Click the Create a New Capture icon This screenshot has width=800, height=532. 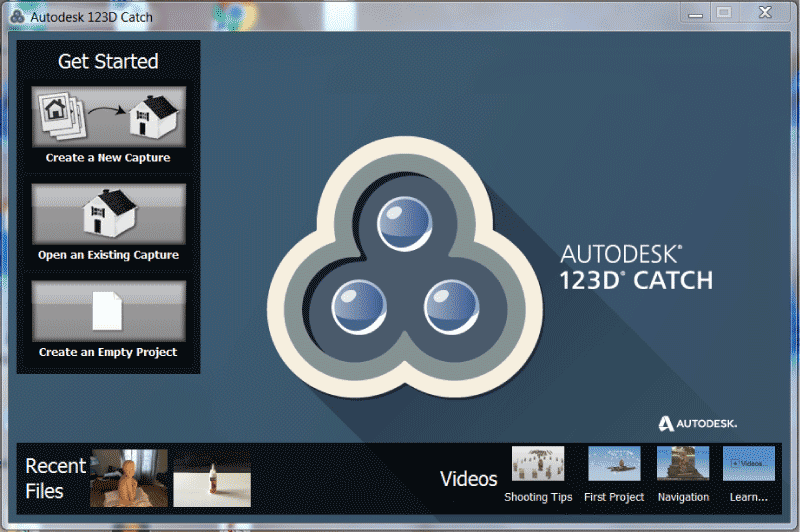(109, 117)
